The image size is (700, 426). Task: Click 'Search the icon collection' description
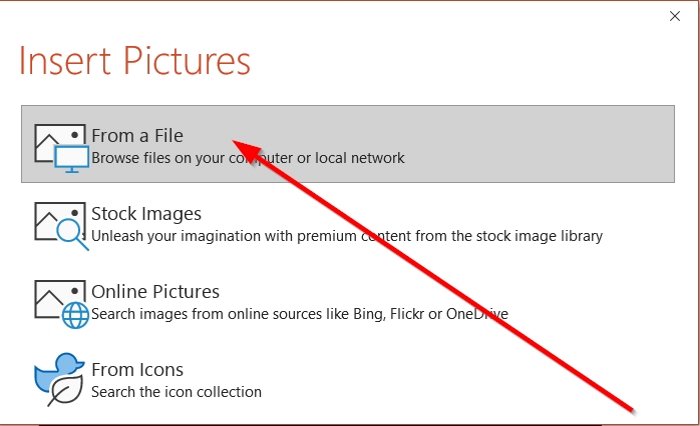pyautogui.click(x=176, y=391)
